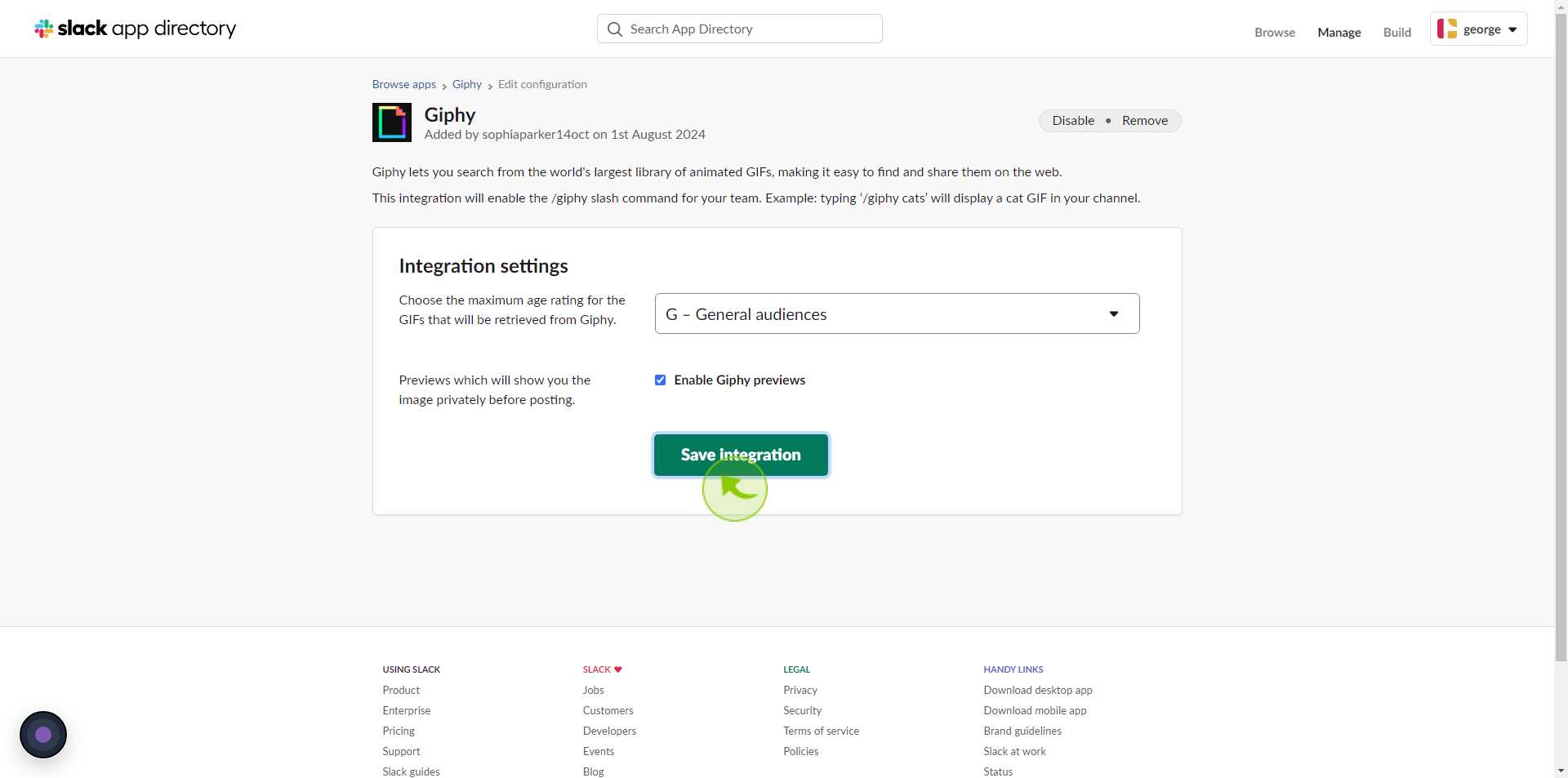The height and width of the screenshot is (778, 1568).
Task: Remove the Giphy integration
Action: tap(1145, 121)
